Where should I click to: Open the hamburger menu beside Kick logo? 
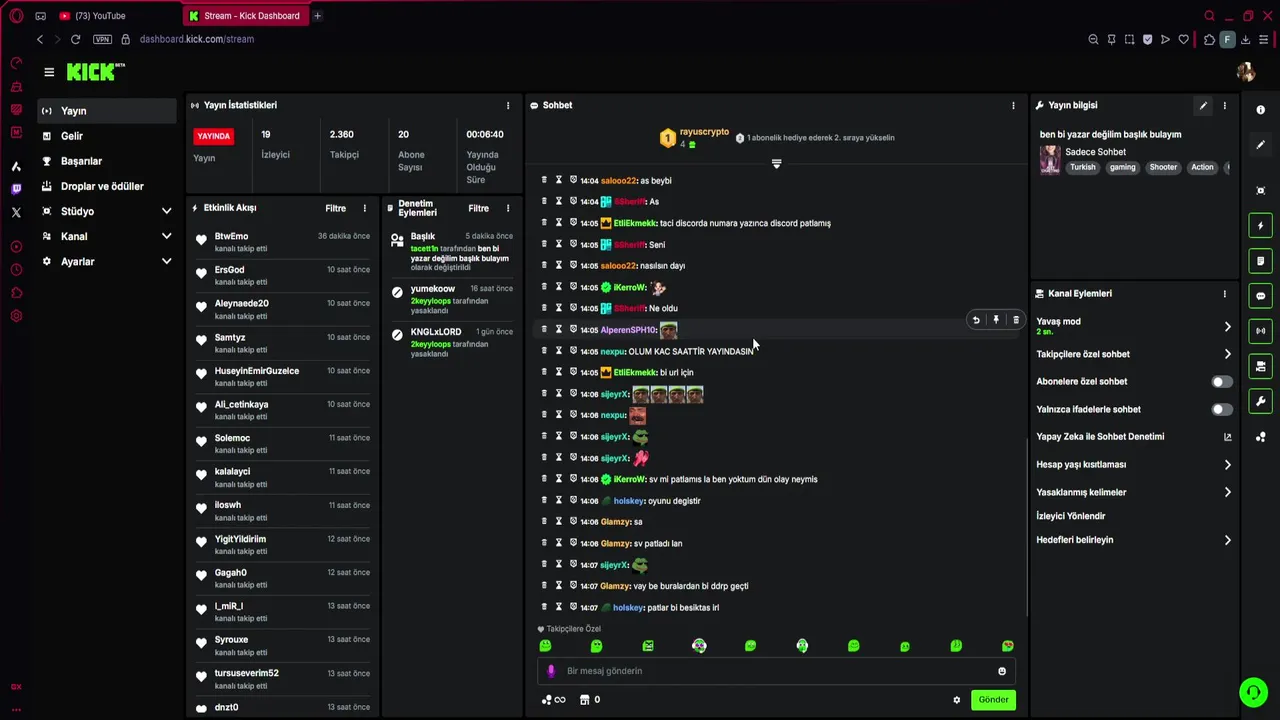click(49, 72)
